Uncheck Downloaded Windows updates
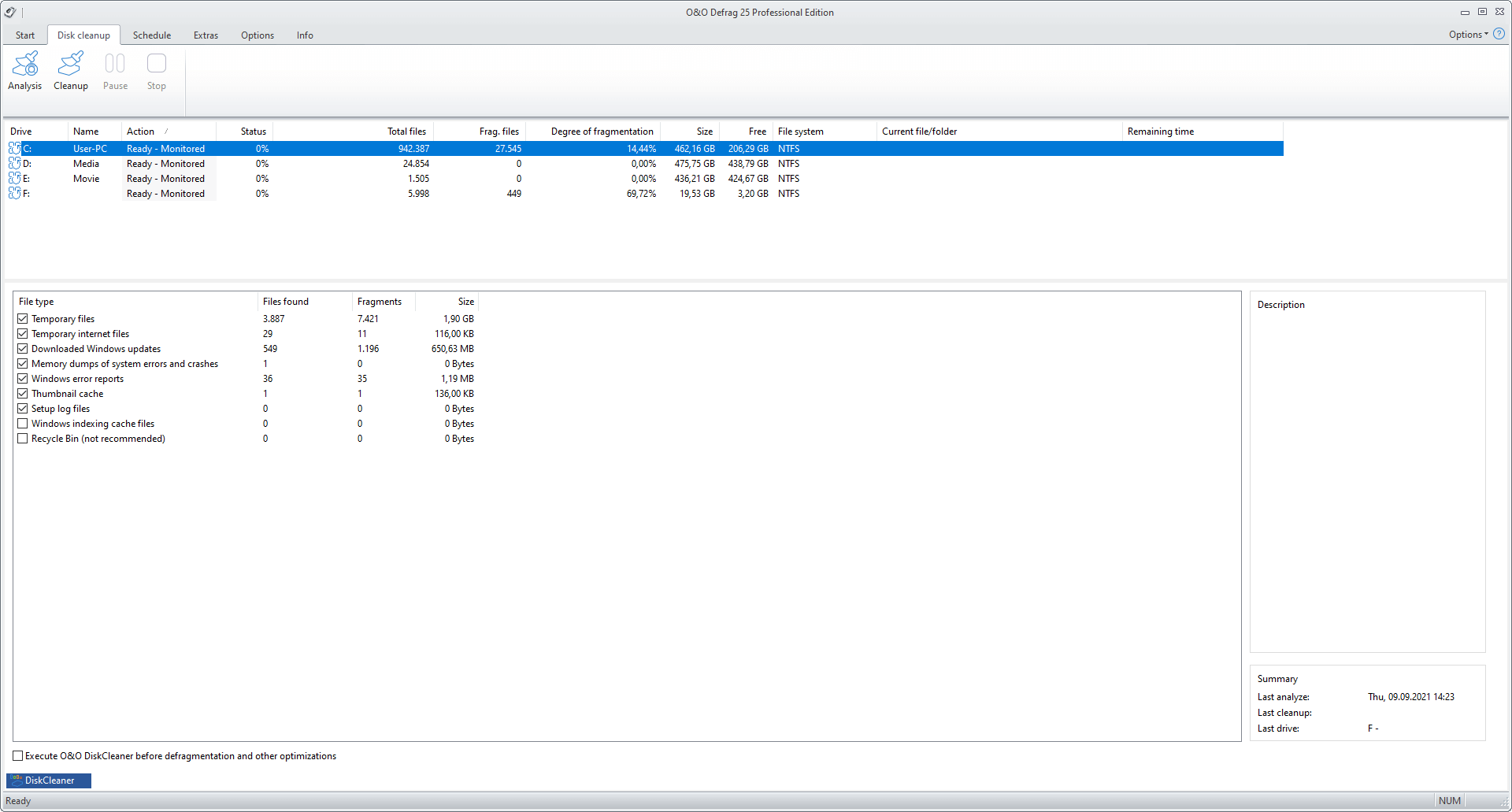 [23, 348]
